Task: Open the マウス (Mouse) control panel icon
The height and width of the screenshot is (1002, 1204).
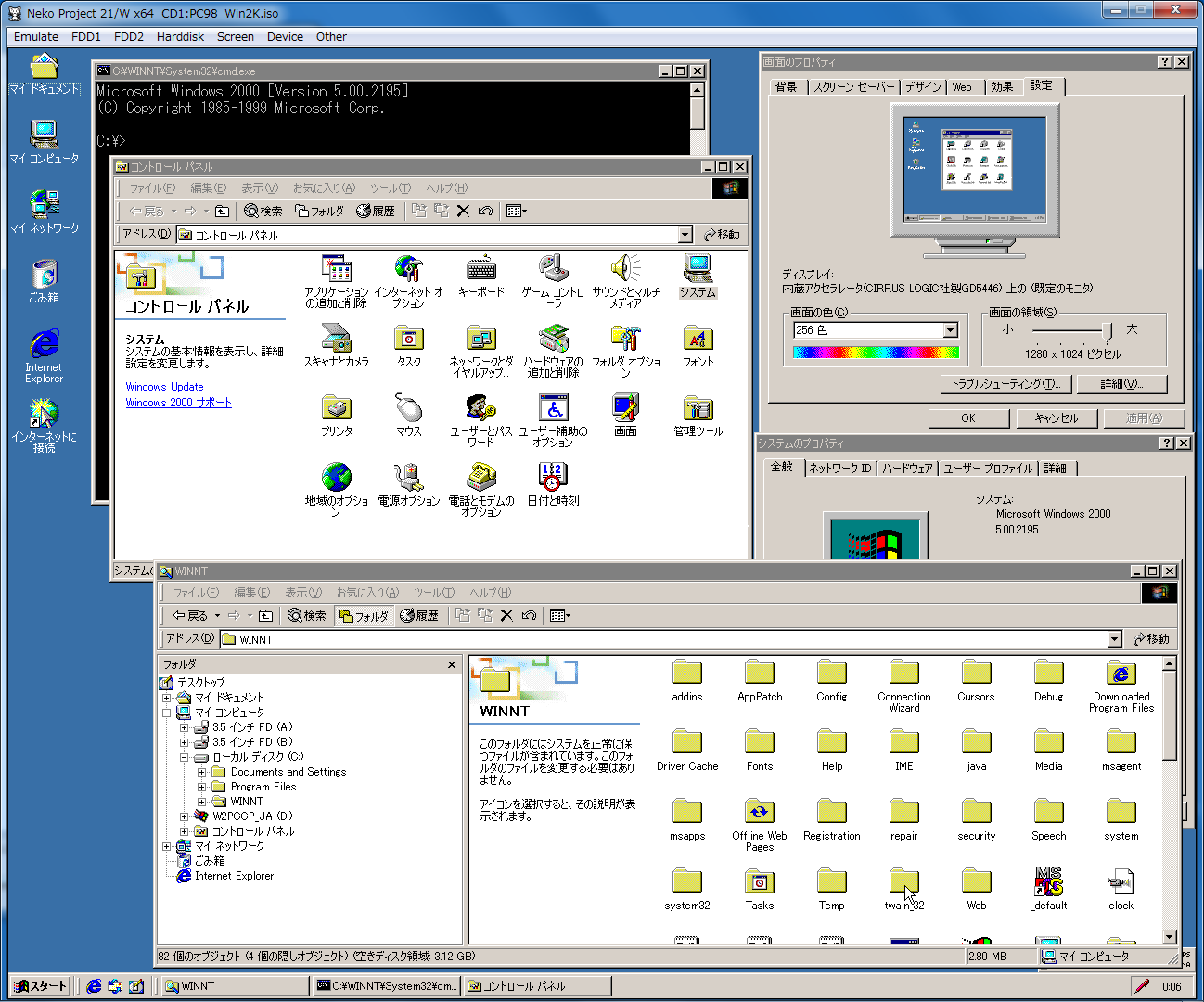Action: [x=408, y=409]
